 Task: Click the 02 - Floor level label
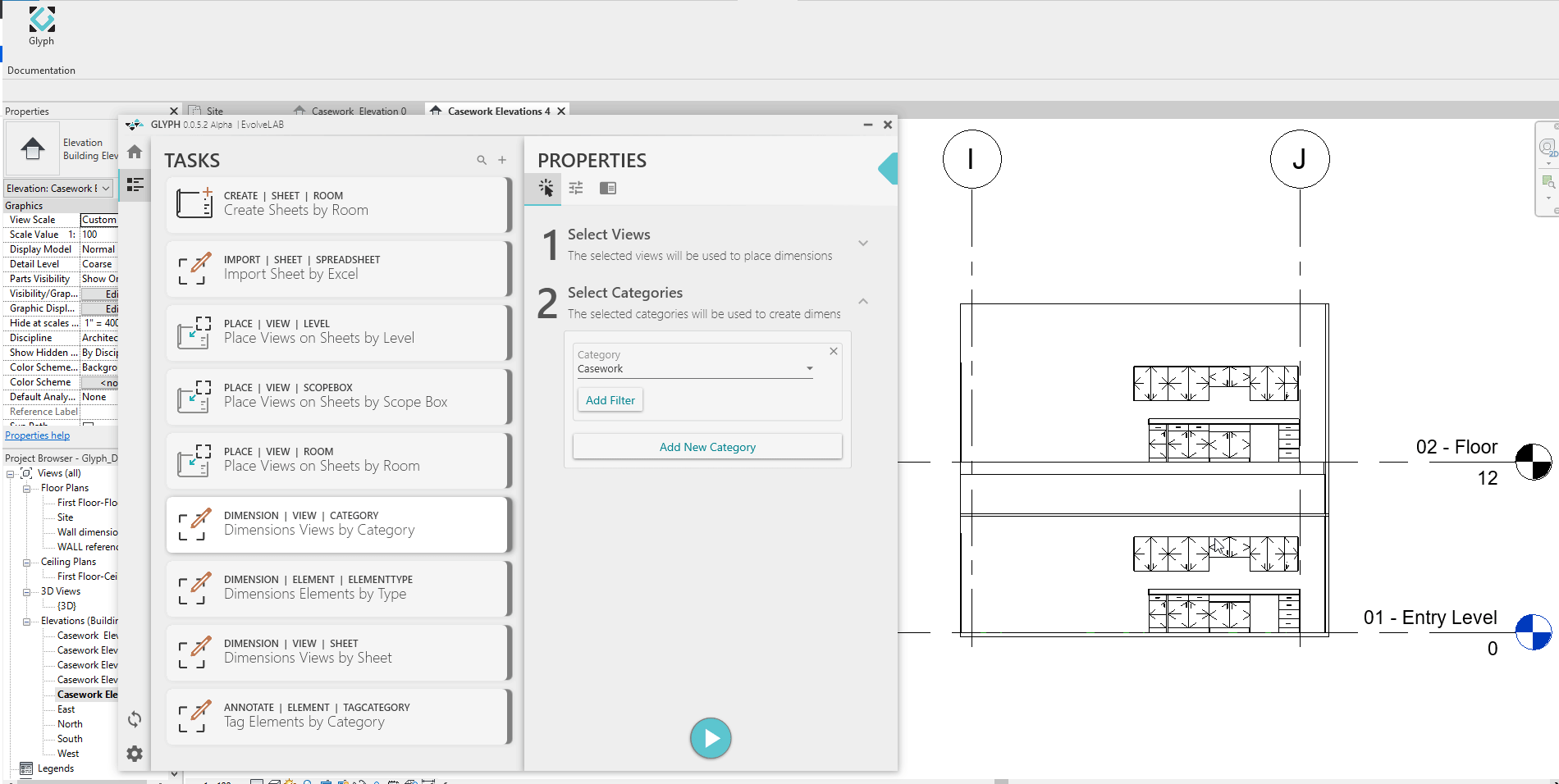[x=1456, y=447]
